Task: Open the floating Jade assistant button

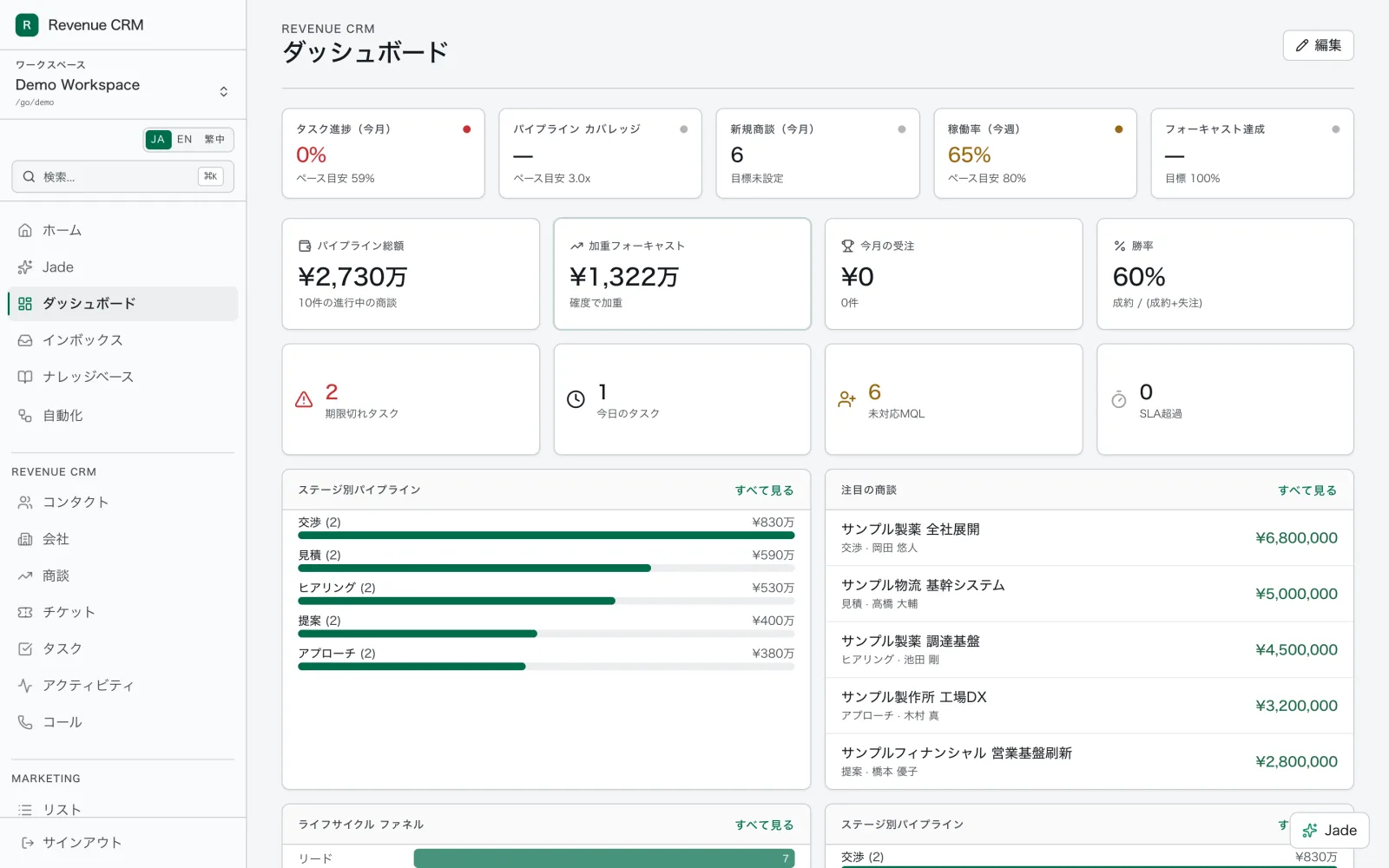Action: click(x=1329, y=831)
